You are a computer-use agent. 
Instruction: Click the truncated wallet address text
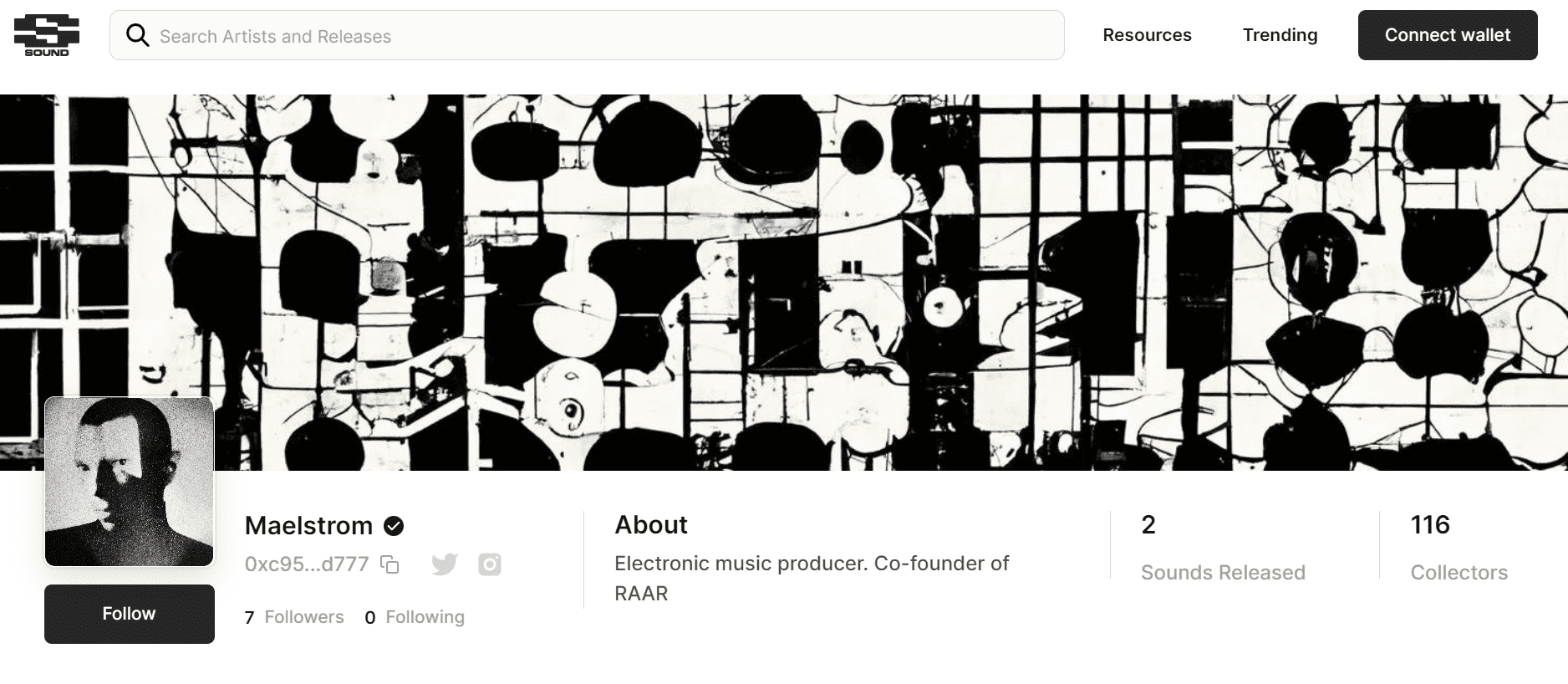tap(307, 564)
